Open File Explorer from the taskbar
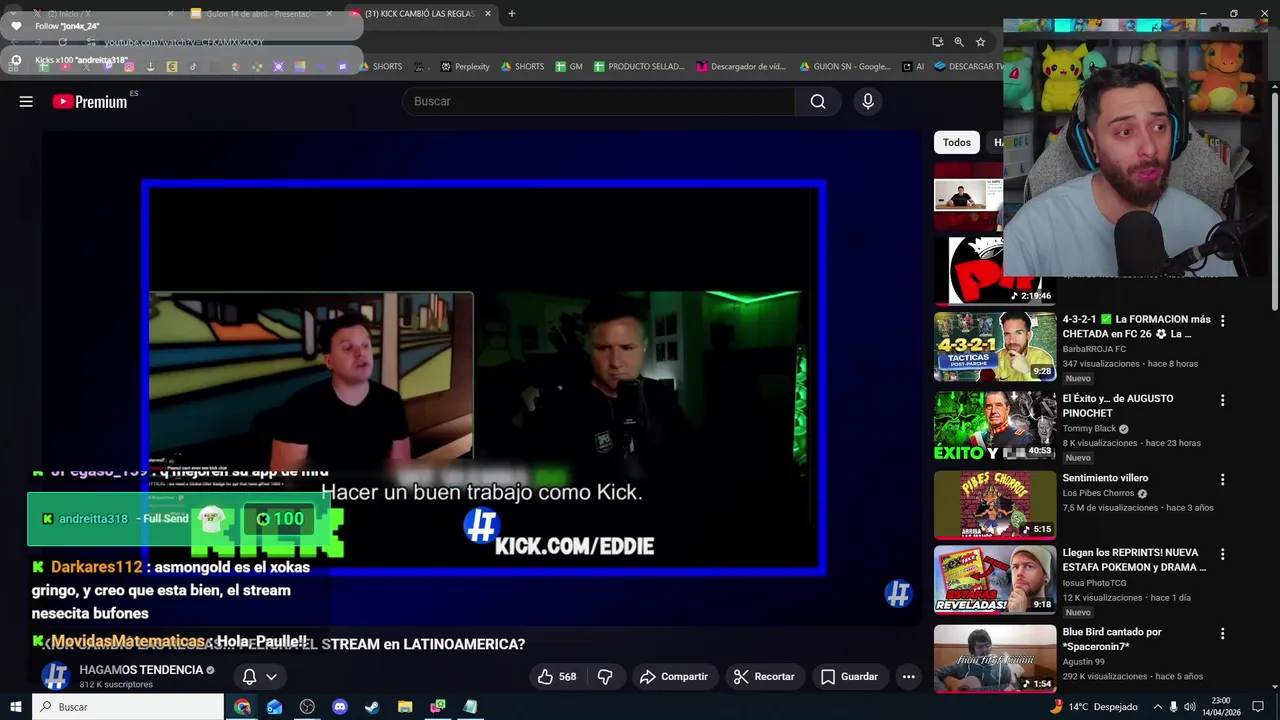 405,707
